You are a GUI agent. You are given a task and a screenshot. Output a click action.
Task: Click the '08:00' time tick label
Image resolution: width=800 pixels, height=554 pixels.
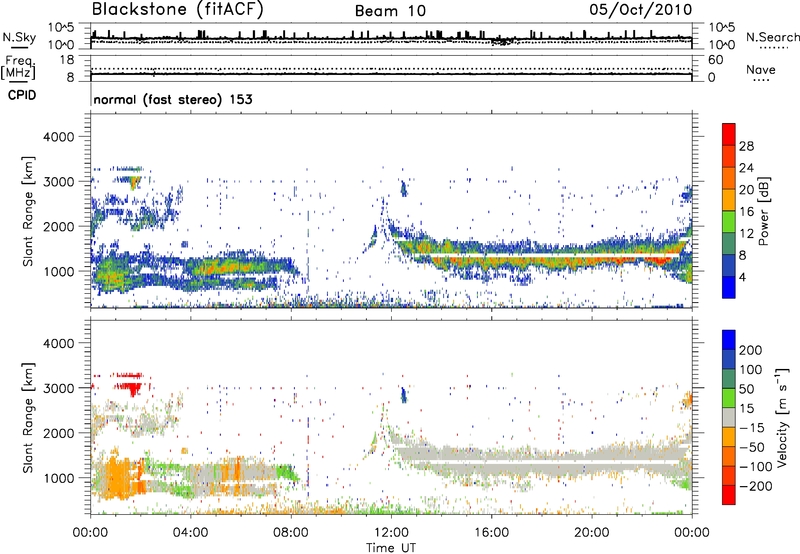pos(291,533)
